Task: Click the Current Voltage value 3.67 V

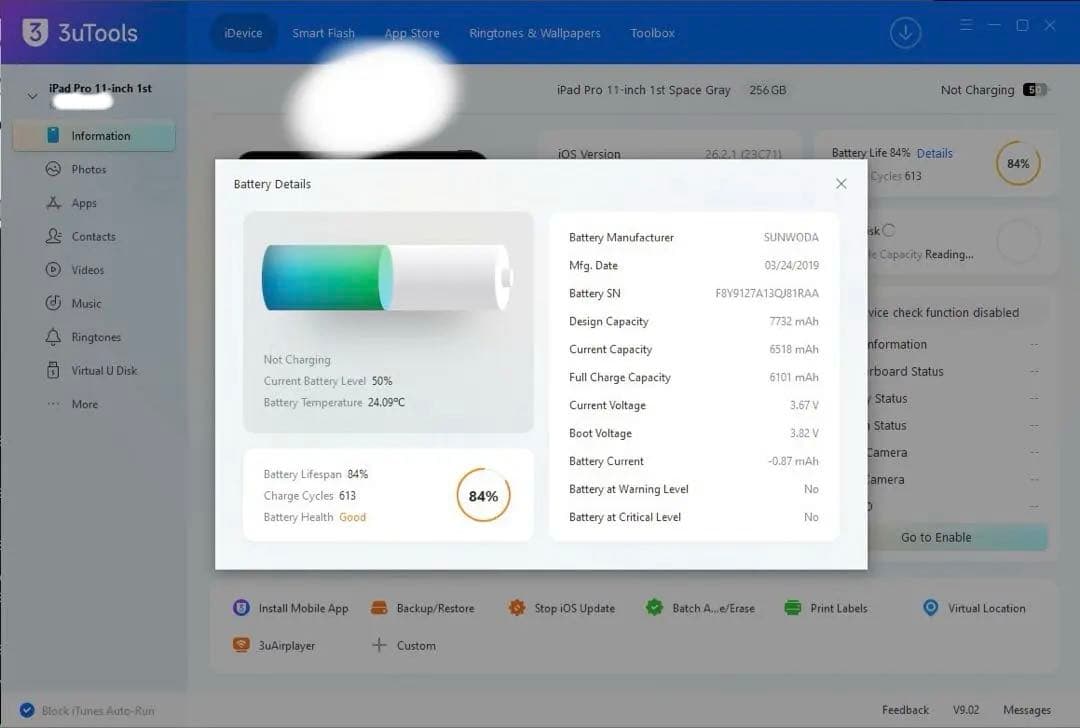Action: (x=804, y=405)
